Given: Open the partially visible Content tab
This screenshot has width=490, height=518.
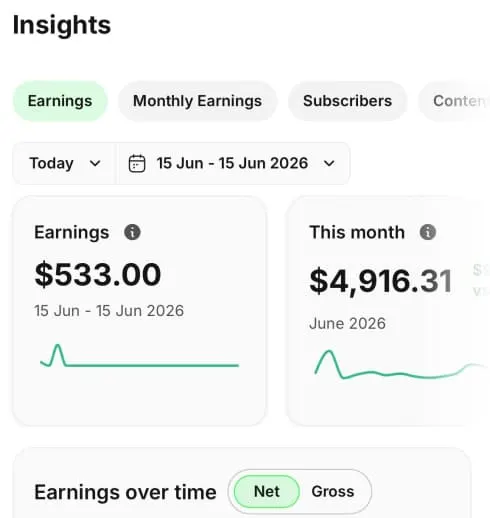Looking at the screenshot, I should pos(454,101).
